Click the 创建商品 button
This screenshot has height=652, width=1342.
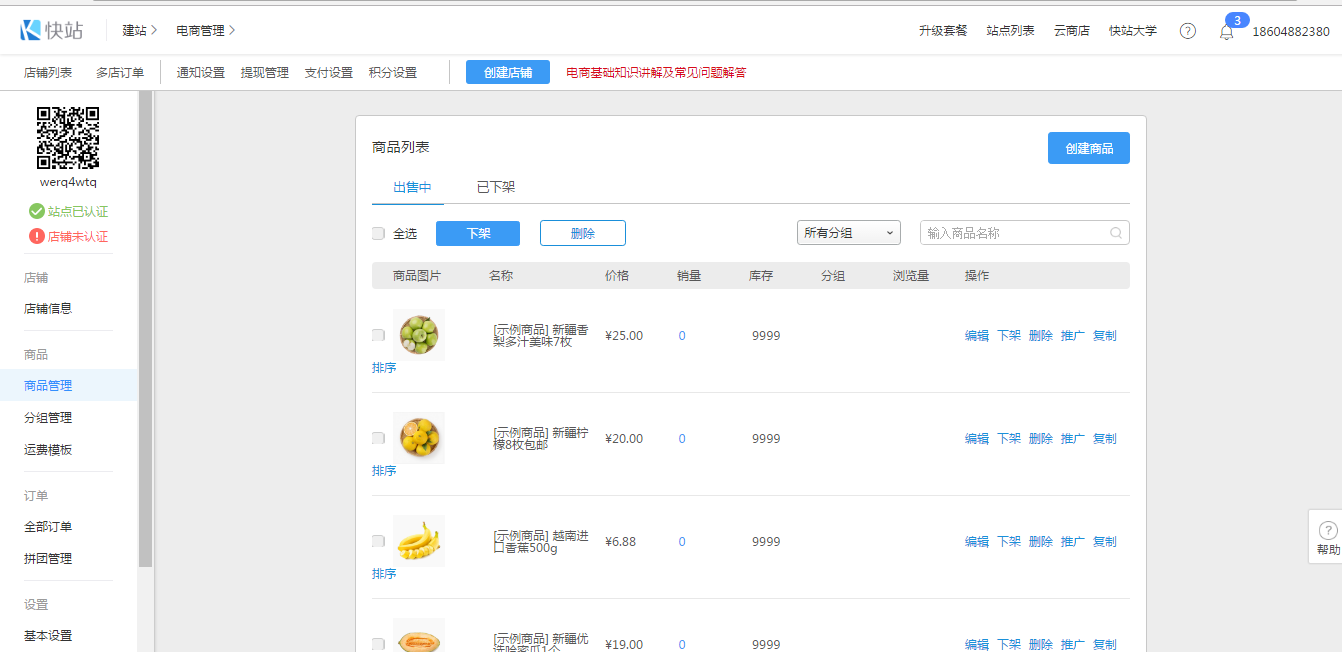point(1088,148)
